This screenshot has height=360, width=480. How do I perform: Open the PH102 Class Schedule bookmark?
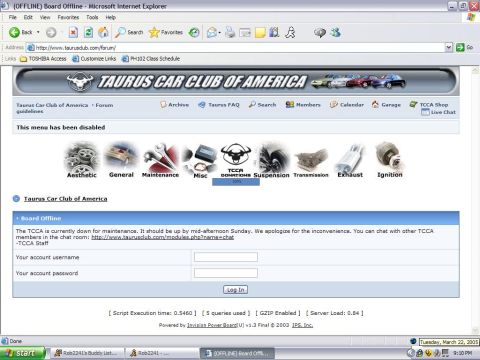click(151, 59)
